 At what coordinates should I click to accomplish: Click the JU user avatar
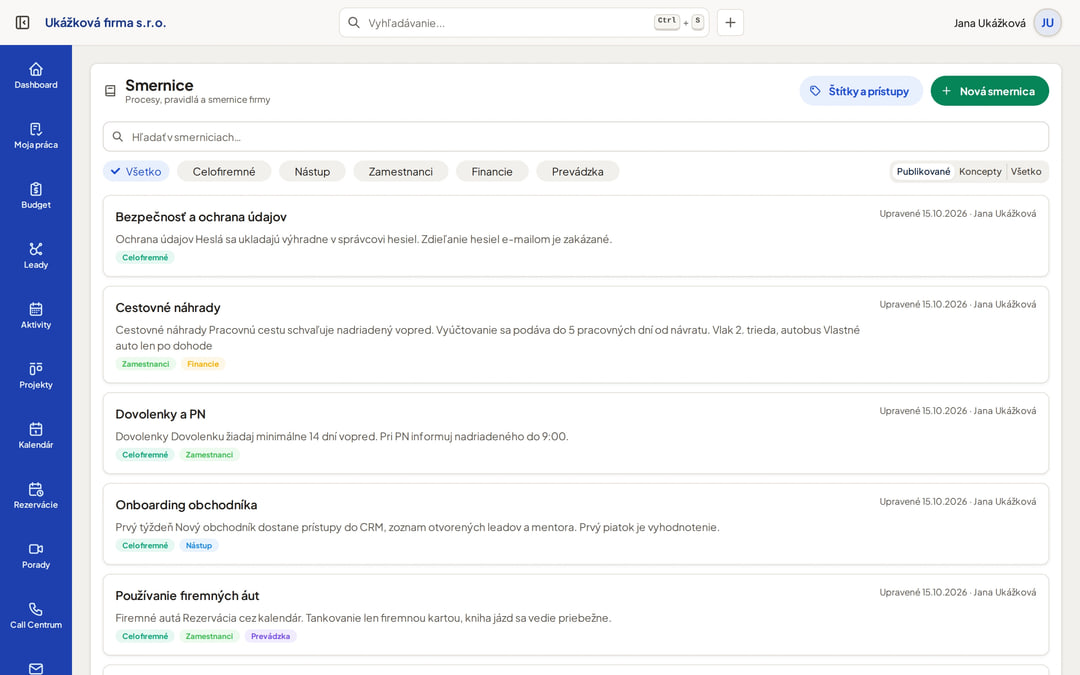(1047, 23)
